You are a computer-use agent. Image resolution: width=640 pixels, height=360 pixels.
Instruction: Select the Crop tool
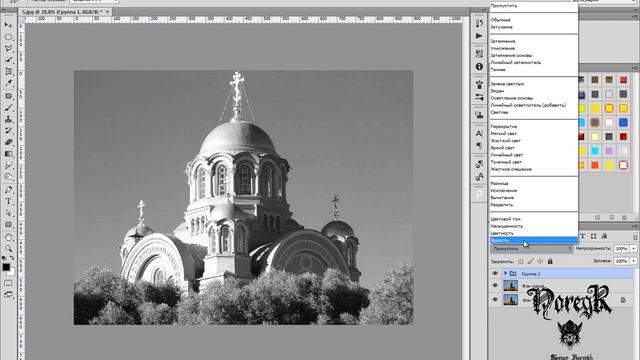8,71
